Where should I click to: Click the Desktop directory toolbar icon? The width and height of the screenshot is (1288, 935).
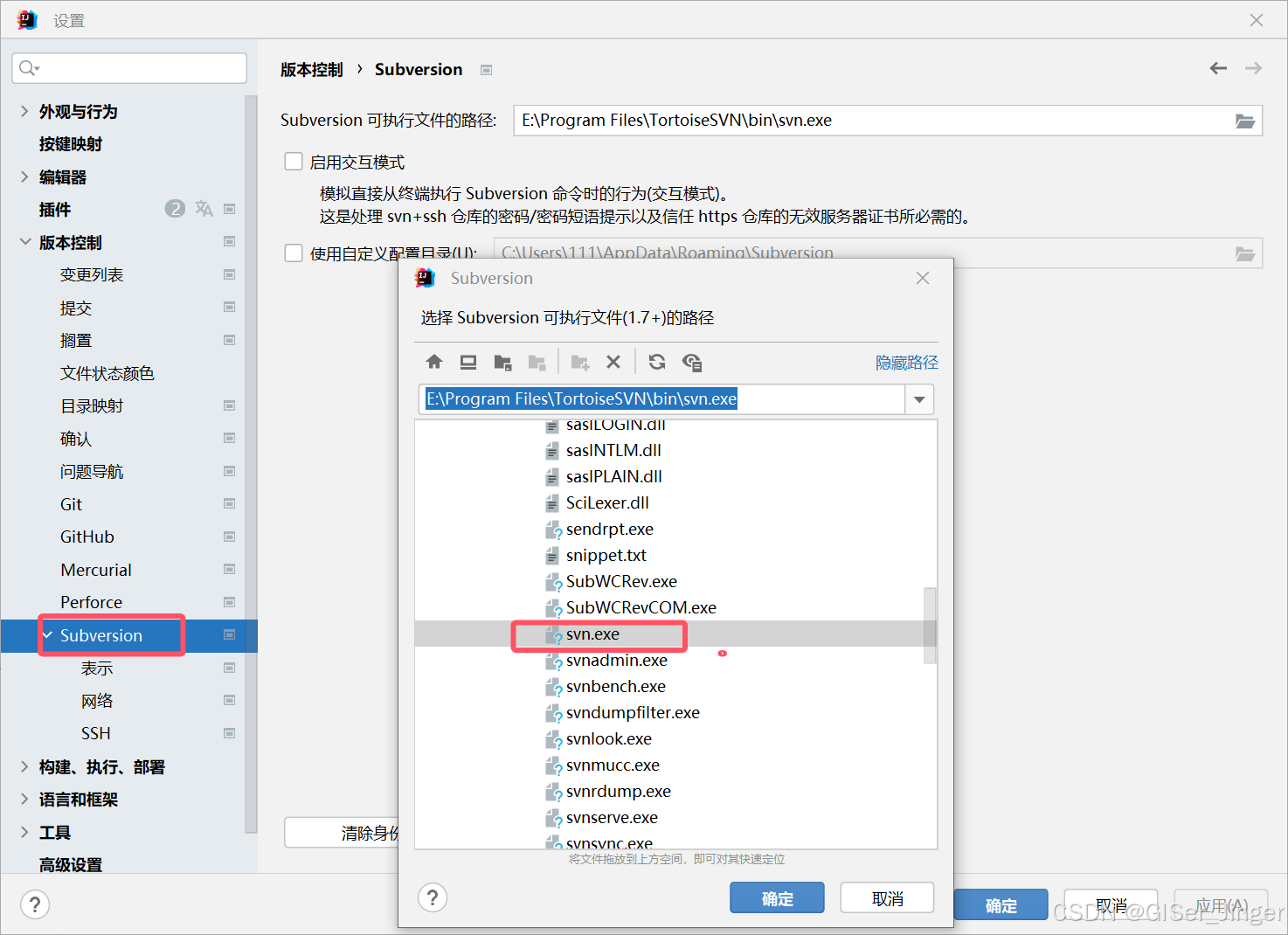coord(468,362)
